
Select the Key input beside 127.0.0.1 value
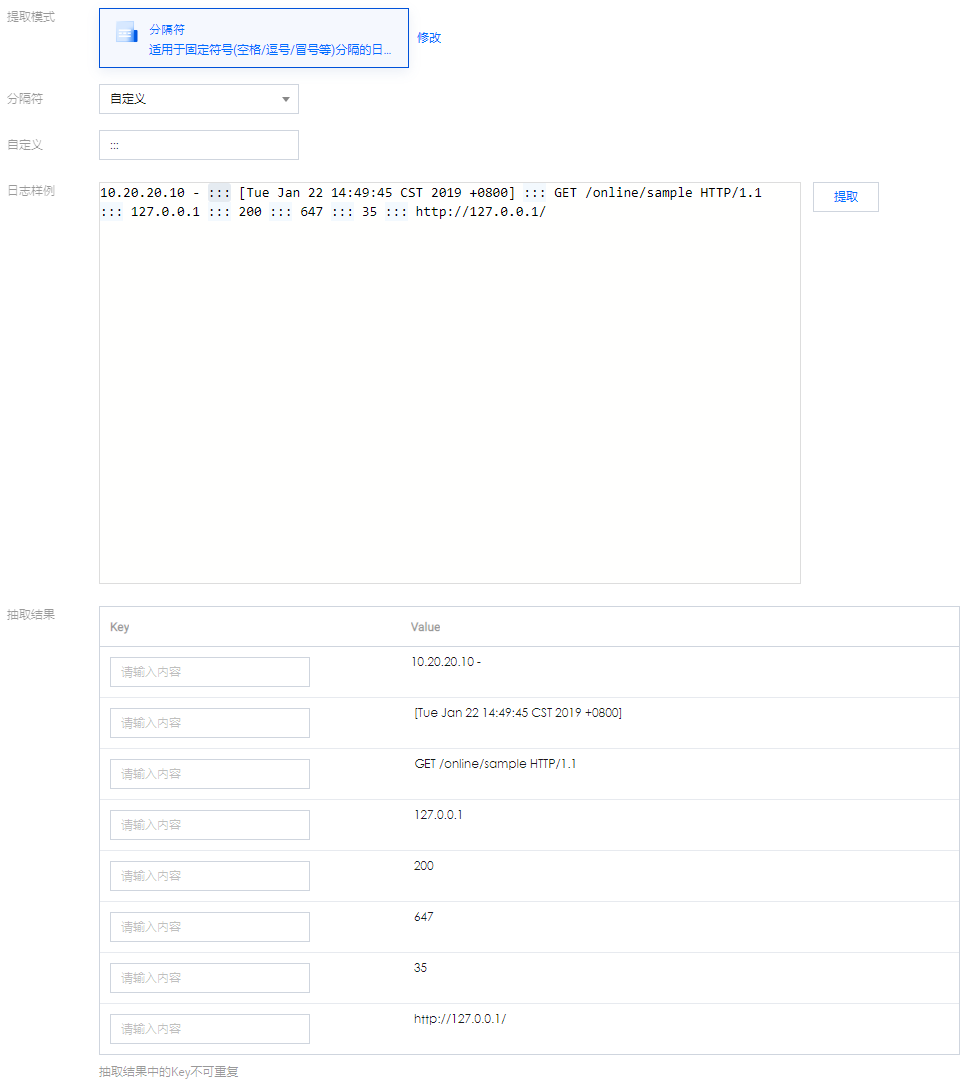coord(209,825)
